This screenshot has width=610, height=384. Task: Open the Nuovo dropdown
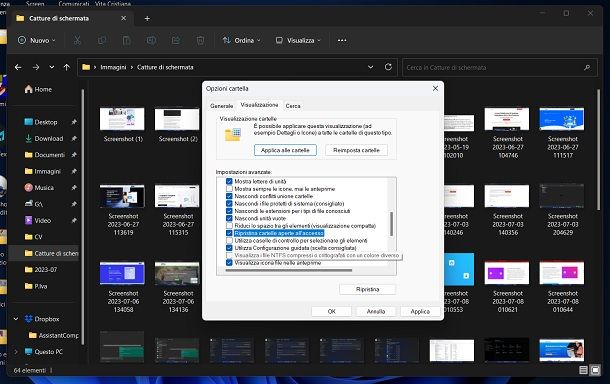click(37, 40)
